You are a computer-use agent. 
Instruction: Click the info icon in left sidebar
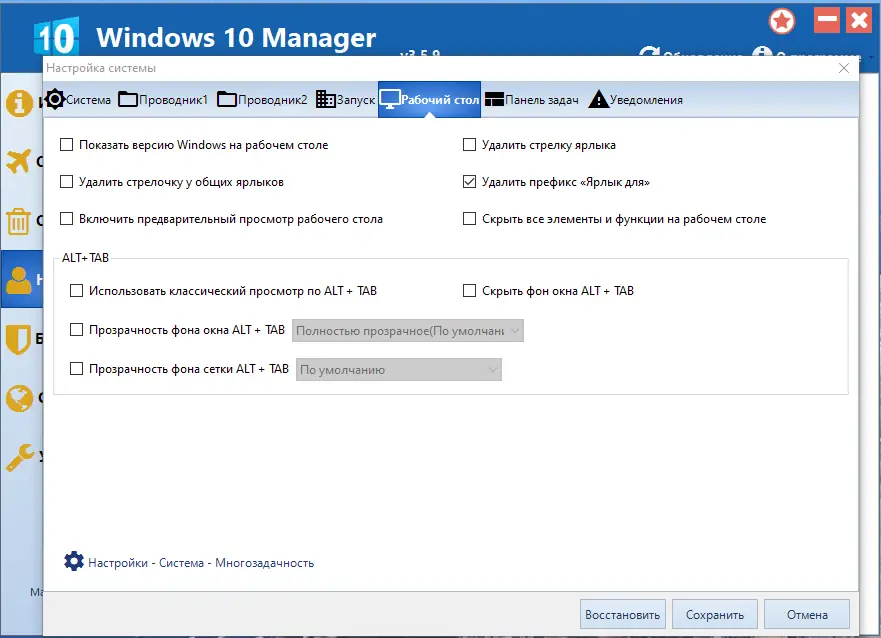tap(20, 103)
